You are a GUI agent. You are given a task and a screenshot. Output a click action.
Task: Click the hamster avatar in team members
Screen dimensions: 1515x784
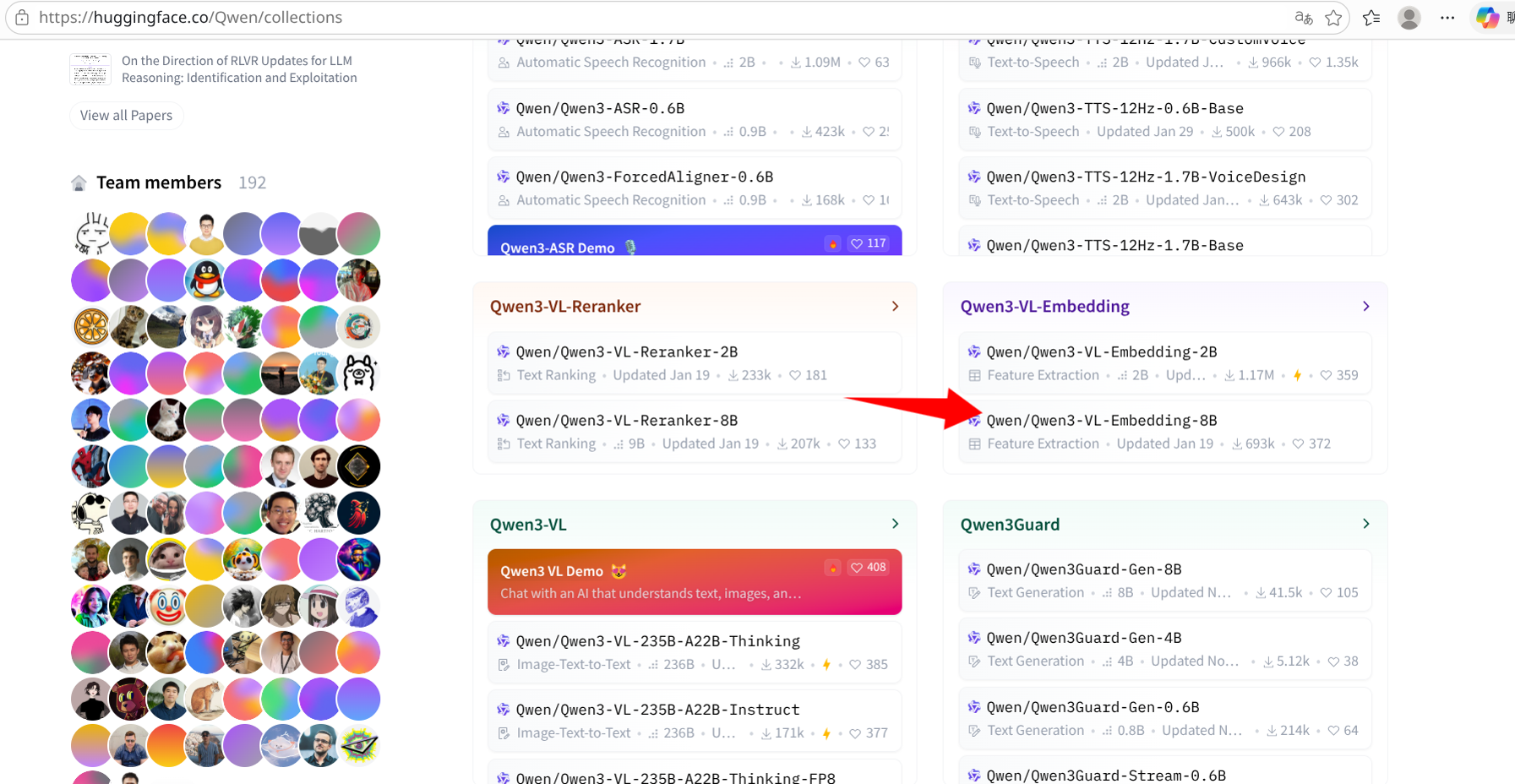[x=167, y=652]
